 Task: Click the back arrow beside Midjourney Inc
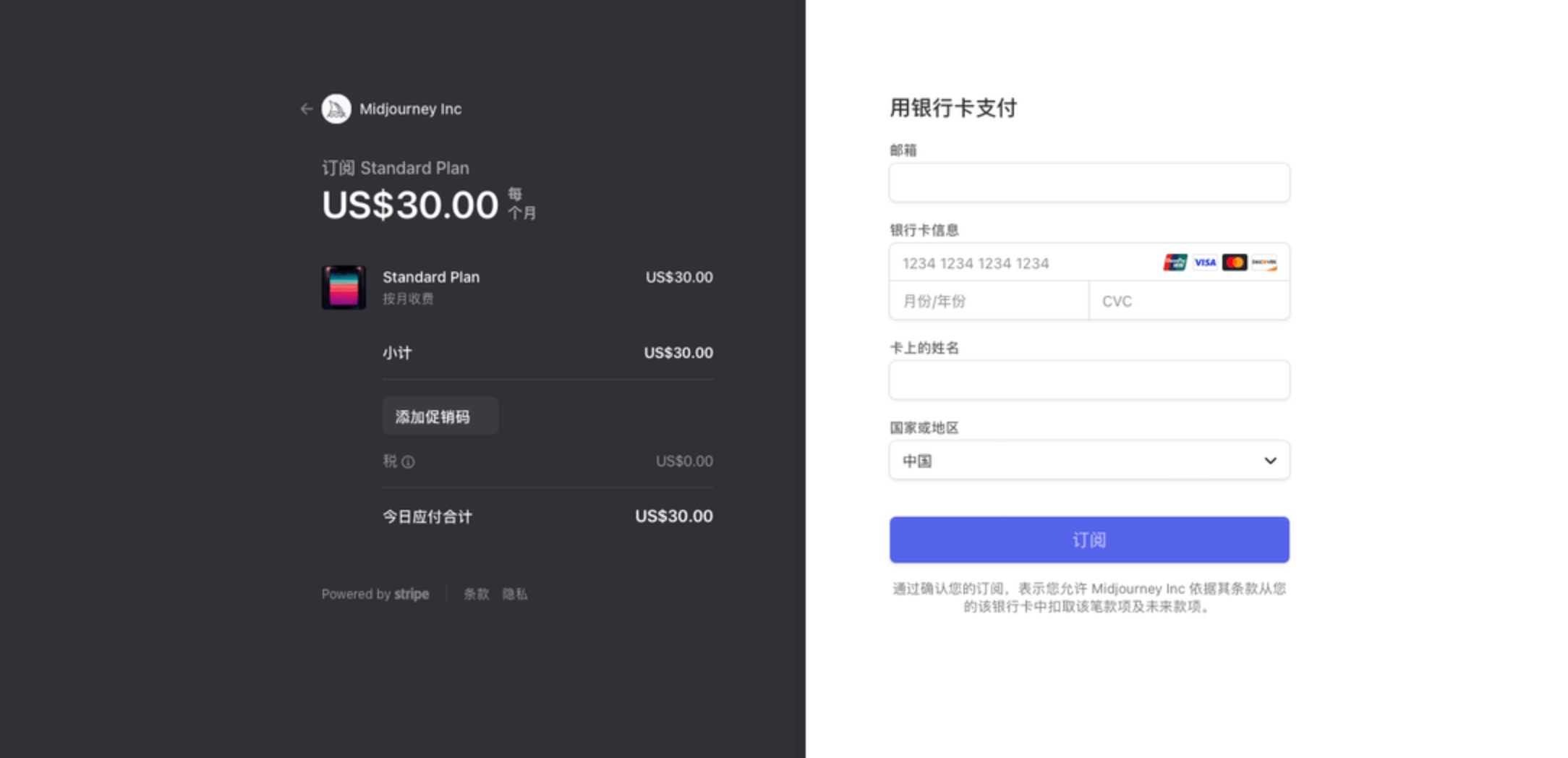click(307, 108)
